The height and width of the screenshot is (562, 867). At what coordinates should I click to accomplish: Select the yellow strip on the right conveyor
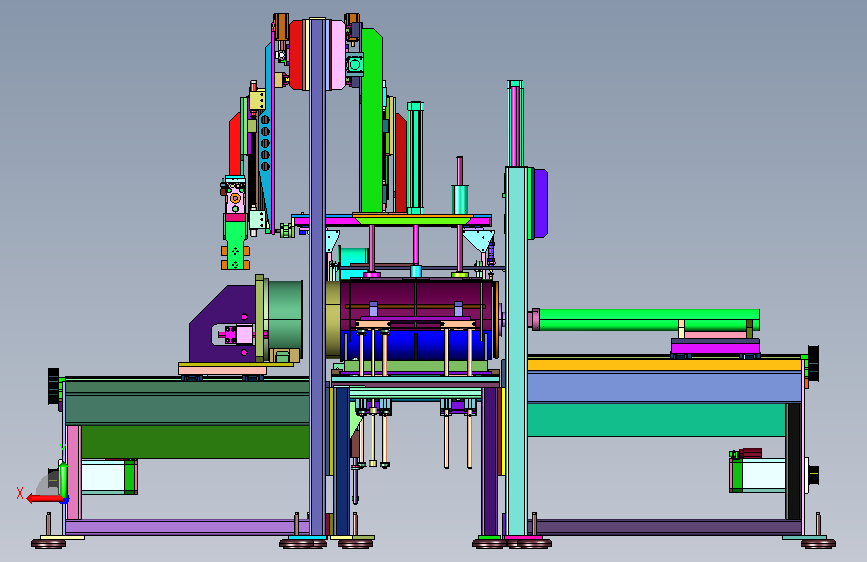664,365
